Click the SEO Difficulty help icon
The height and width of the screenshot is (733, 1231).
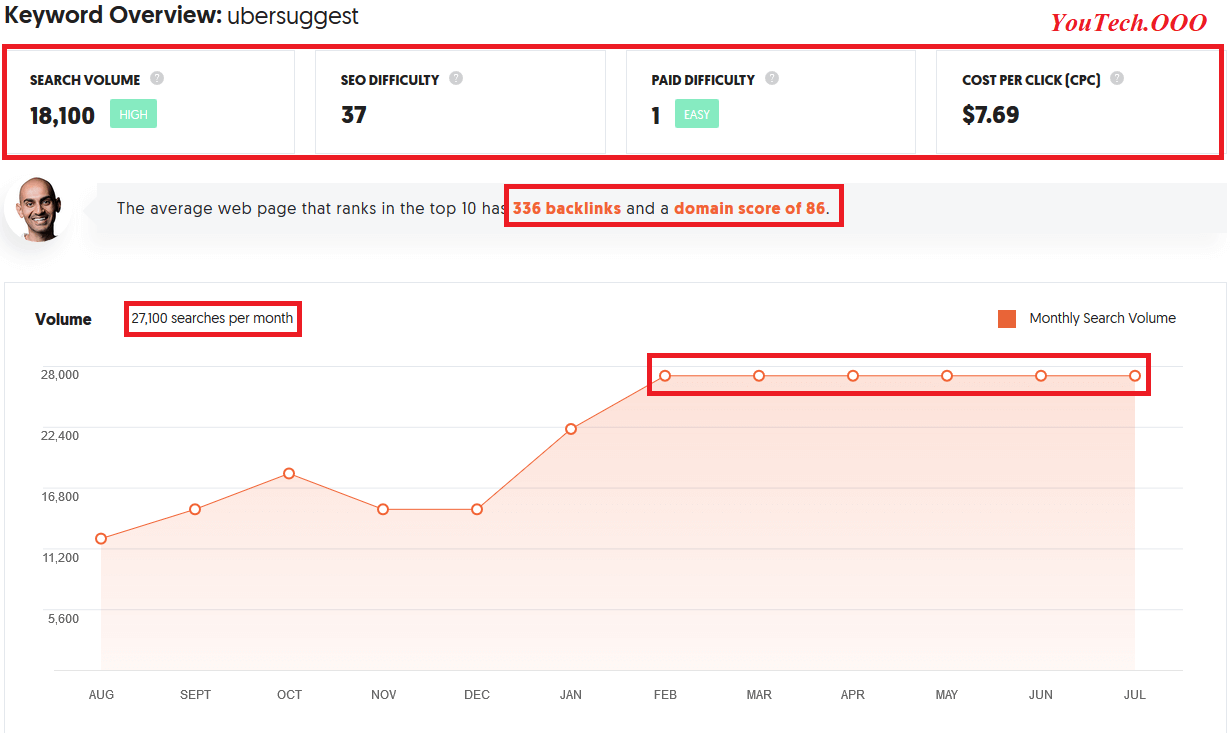pos(456,78)
